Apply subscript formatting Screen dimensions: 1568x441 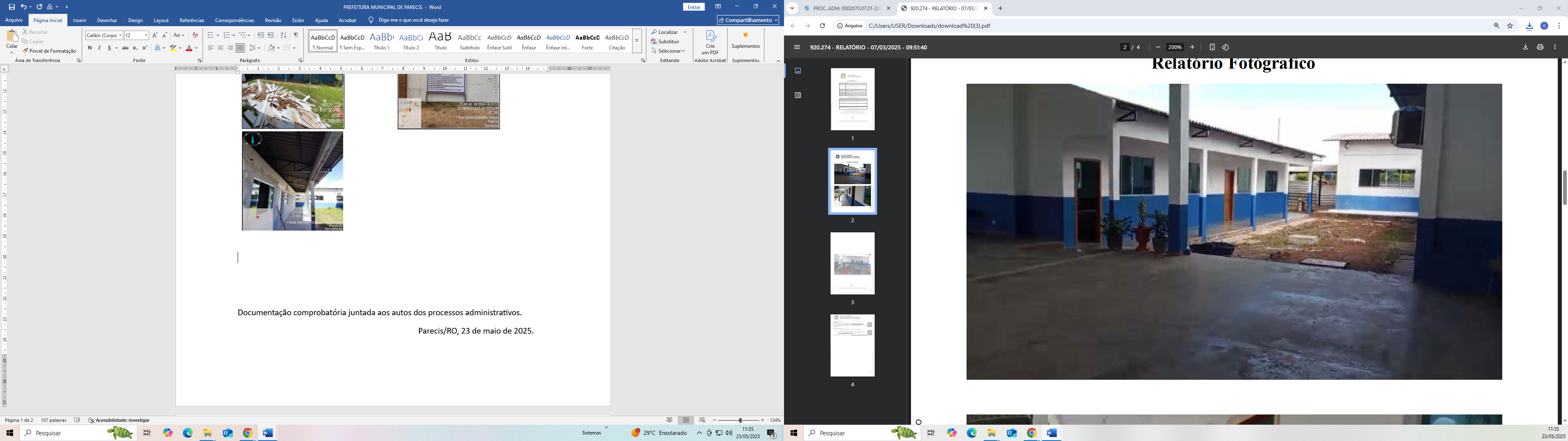pyautogui.click(x=135, y=48)
